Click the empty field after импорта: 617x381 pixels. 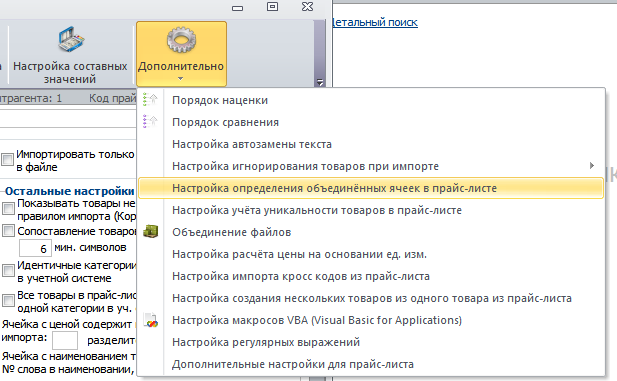65,340
